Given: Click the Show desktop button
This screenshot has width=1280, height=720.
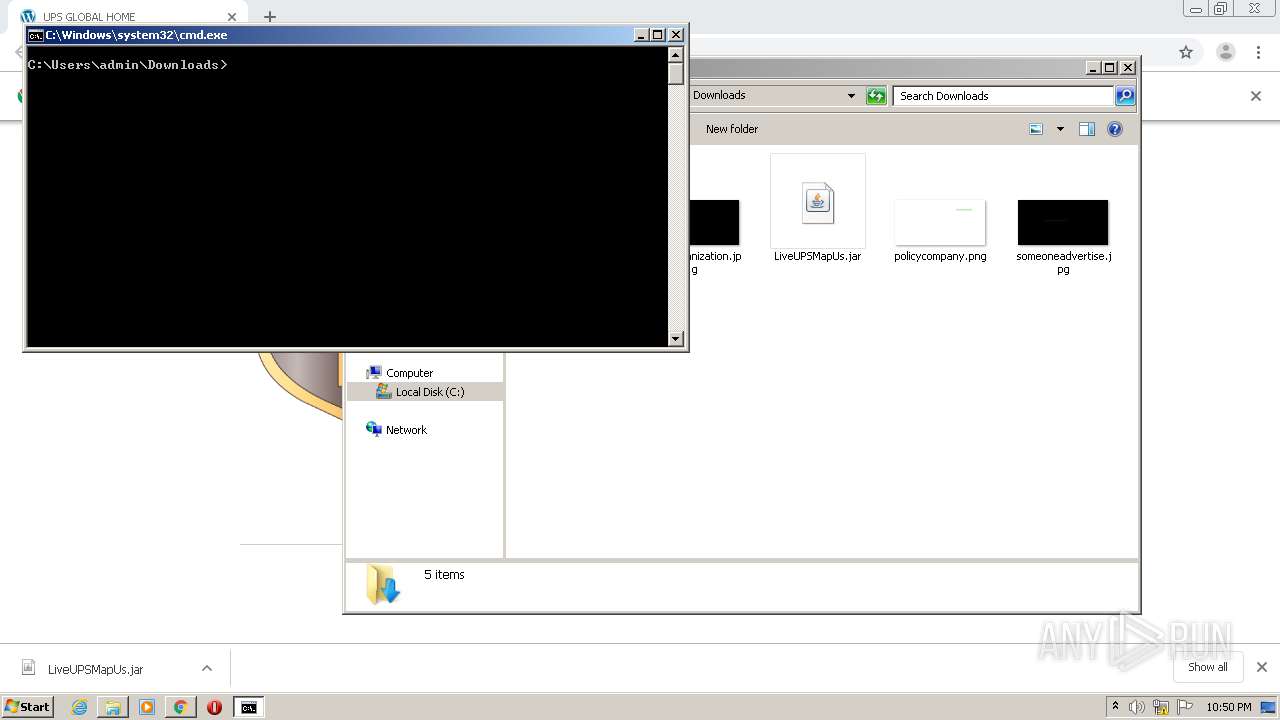Looking at the screenshot, I should (1268, 707).
